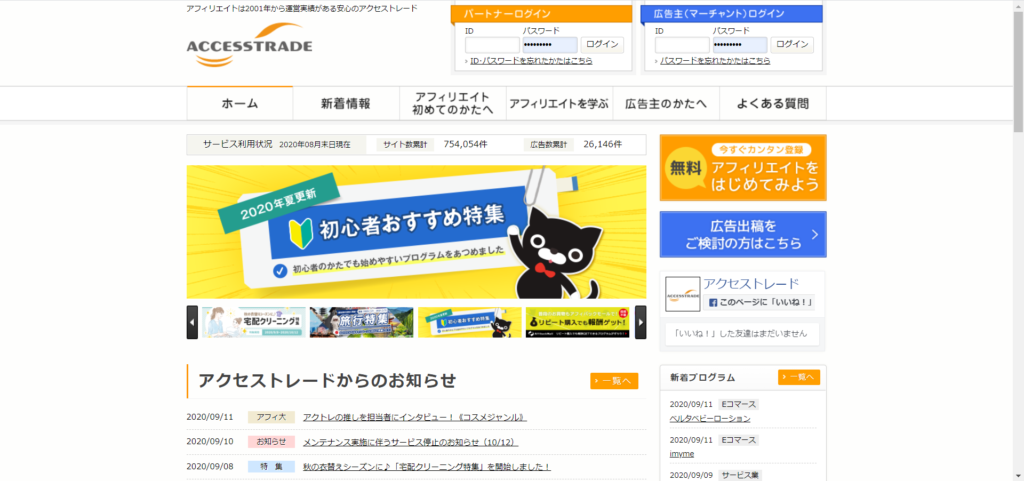Click 一覧へ button in 新着プログラム panel
This screenshot has height=481, width=1024.
coord(799,377)
